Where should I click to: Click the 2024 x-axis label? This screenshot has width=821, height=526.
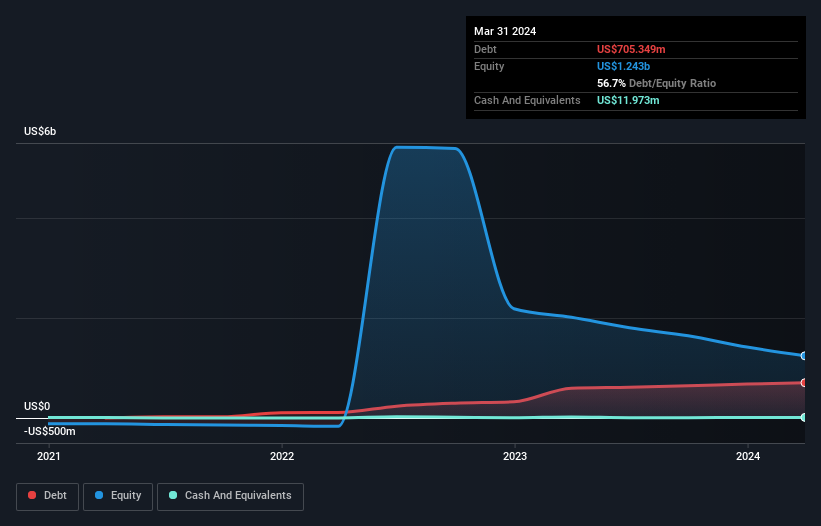(x=748, y=456)
